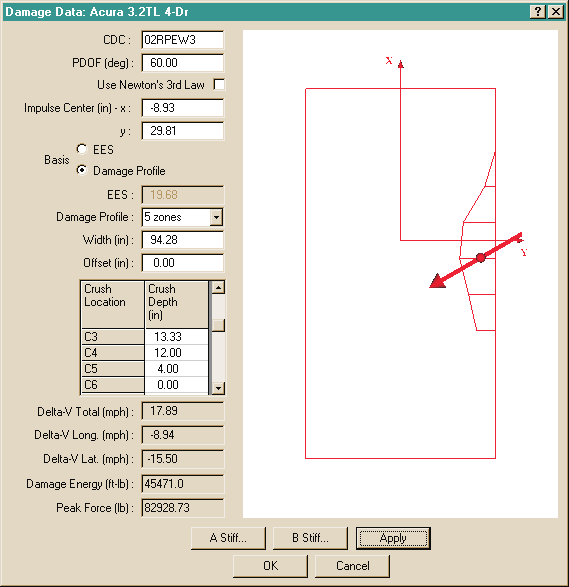Click the Peak Force value 82928.73

coord(183,508)
